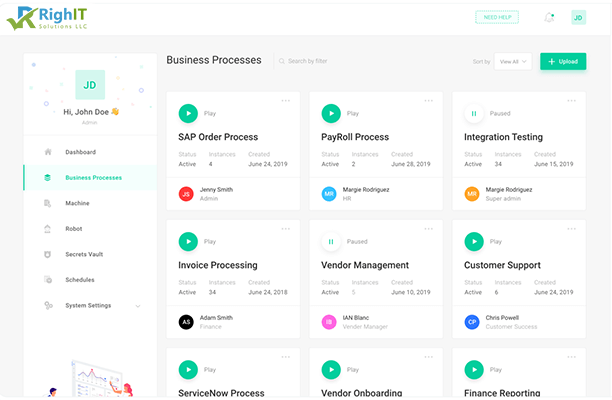The width and height of the screenshot is (612, 400).
Task: Resume the paused Vendor Management process
Action: coord(330,241)
